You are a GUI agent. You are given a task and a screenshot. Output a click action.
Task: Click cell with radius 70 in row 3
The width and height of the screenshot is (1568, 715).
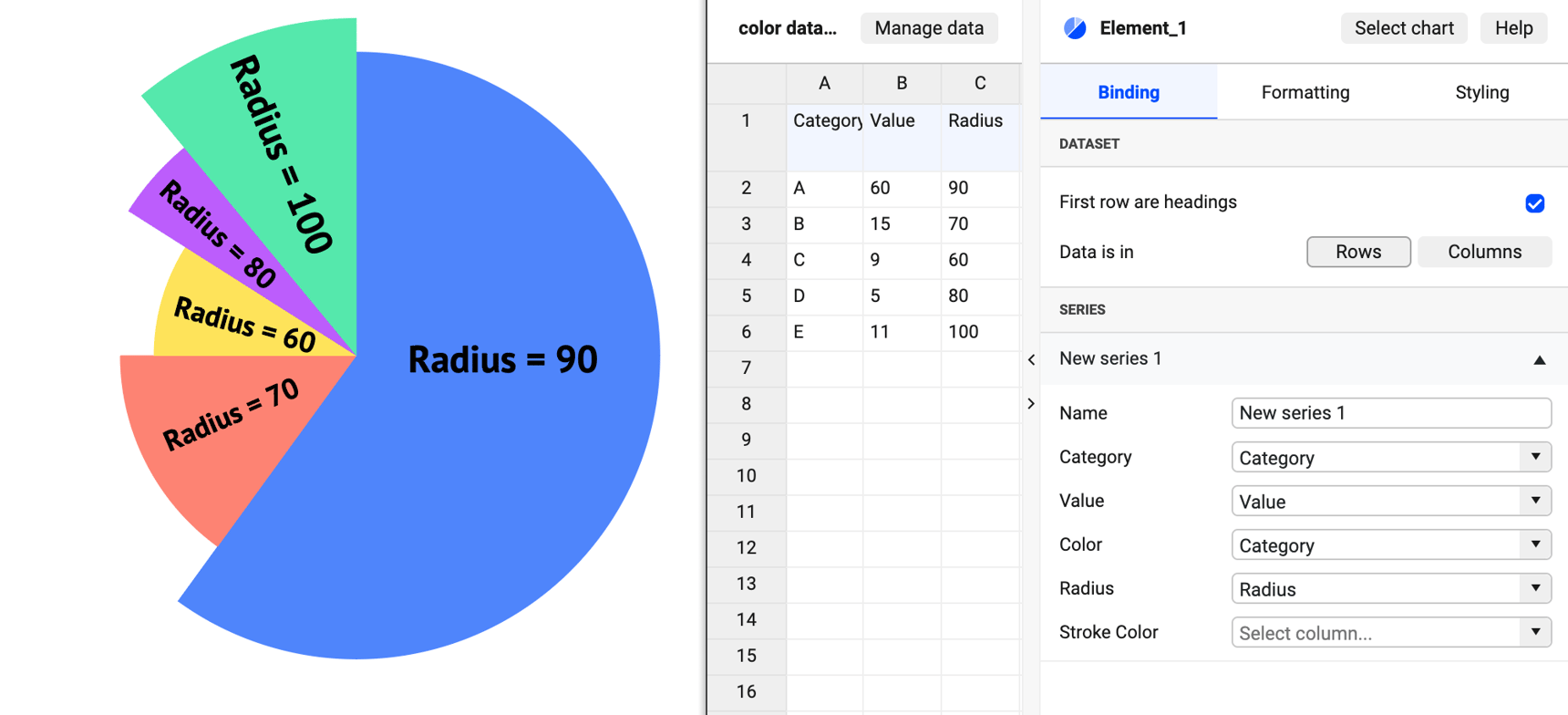(981, 224)
